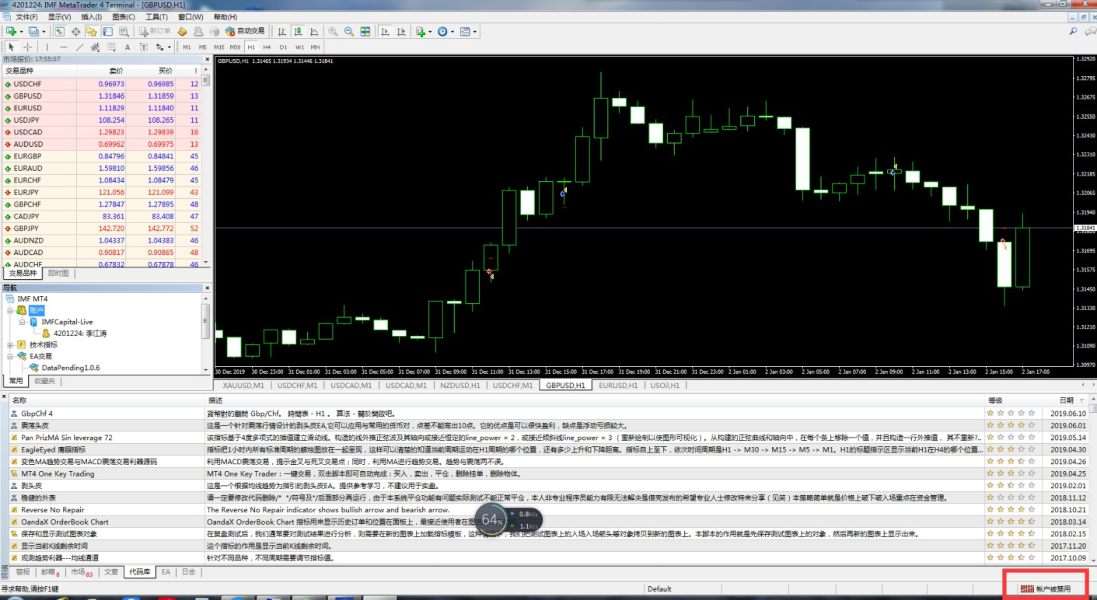Select the horizontal line drawing tool
This screenshot has height=600, width=1097.
64,47
